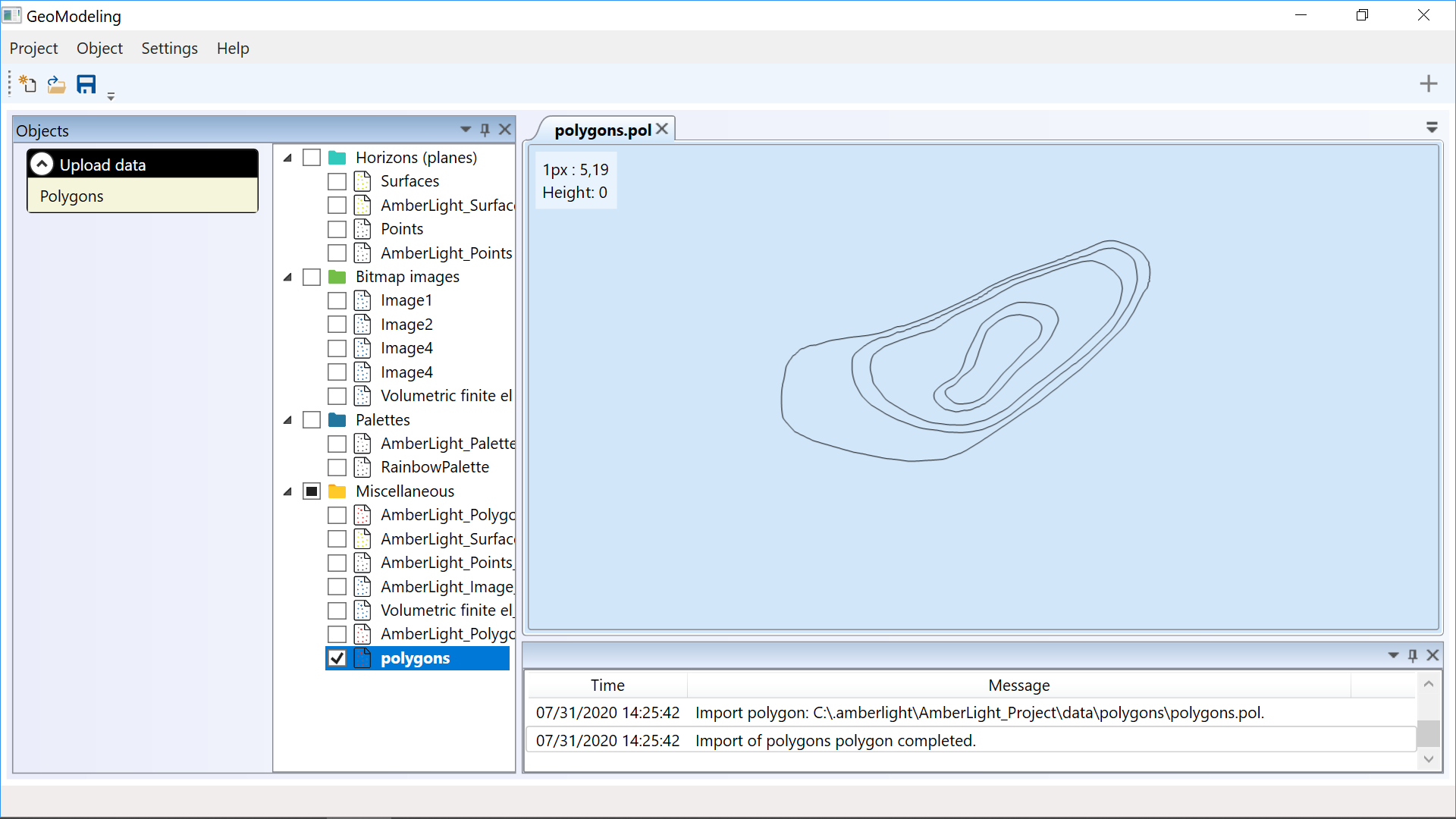
Task: Open the document tabs dropdown arrow
Action: click(x=1432, y=127)
